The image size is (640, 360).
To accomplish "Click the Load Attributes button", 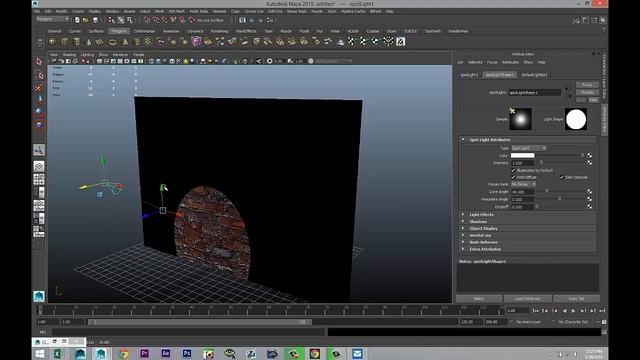I will [x=527, y=299].
